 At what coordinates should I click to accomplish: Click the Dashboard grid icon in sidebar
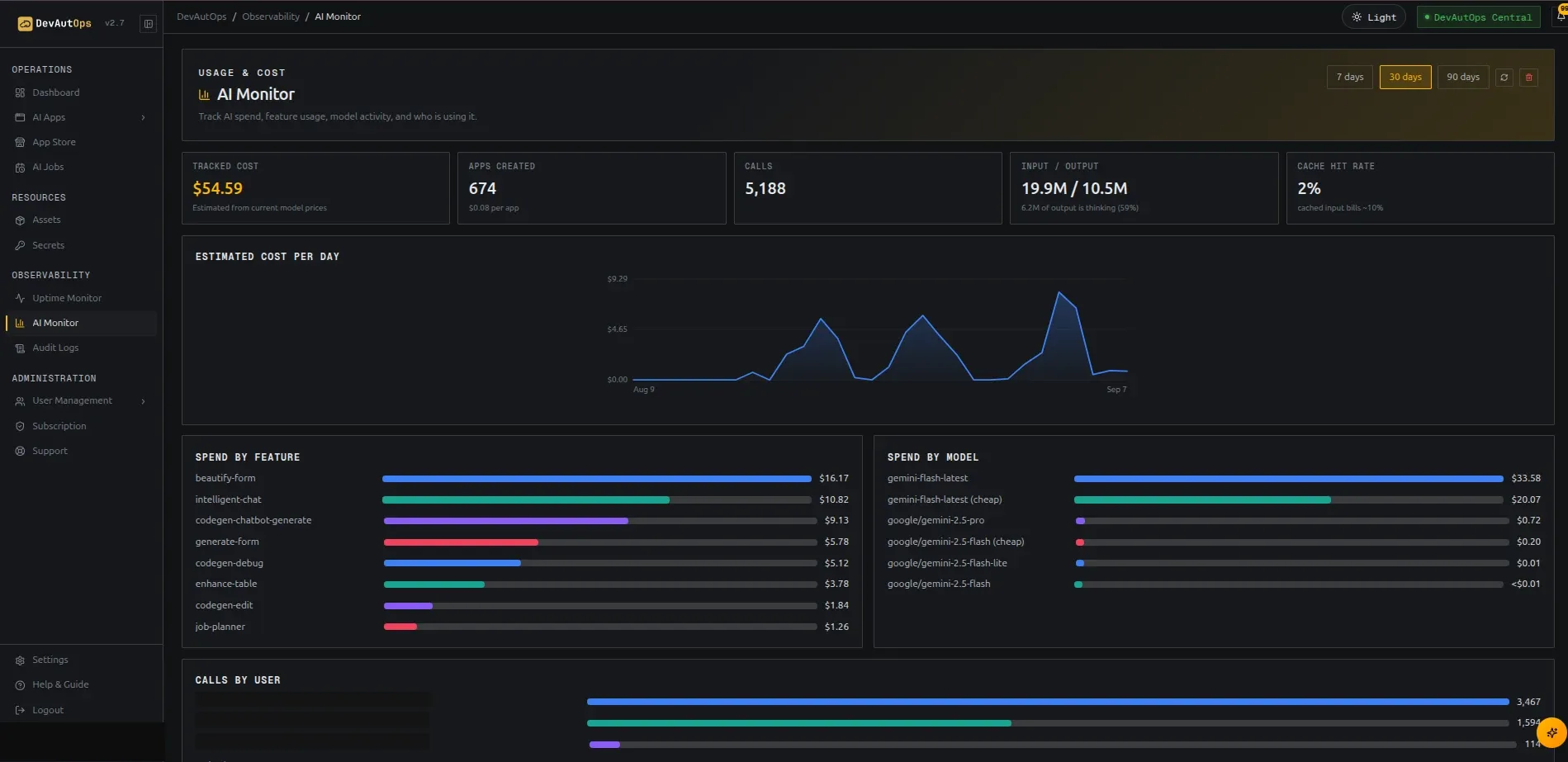[20, 93]
